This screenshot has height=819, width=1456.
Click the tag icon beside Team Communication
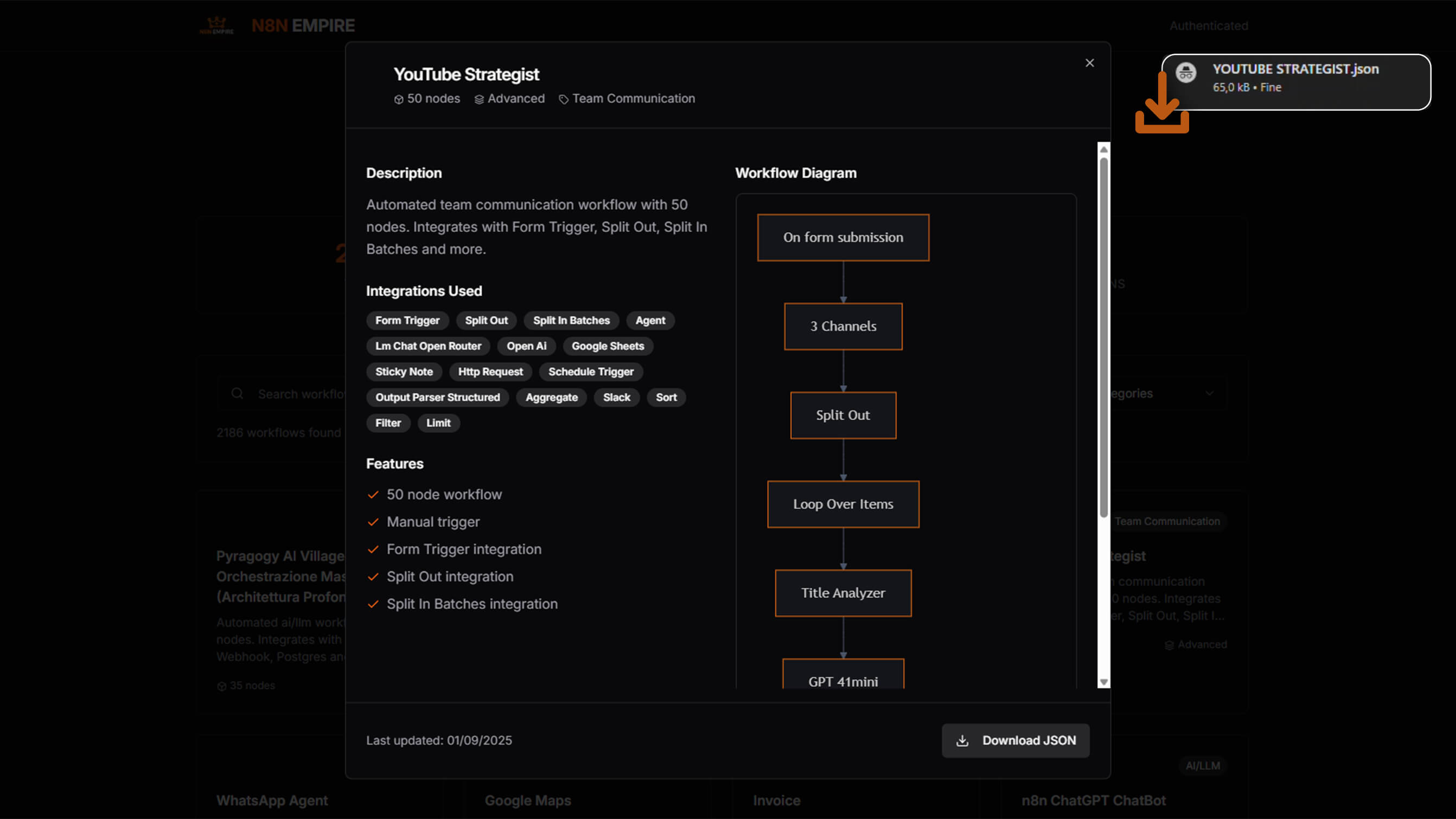[563, 99]
